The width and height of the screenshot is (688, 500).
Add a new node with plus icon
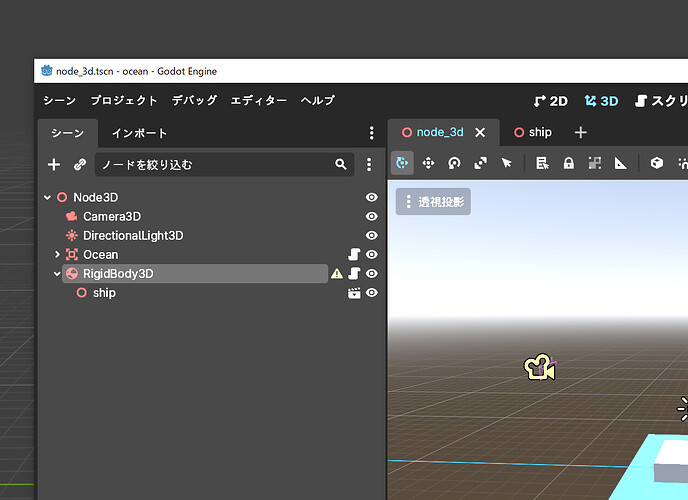pyautogui.click(x=54, y=164)
